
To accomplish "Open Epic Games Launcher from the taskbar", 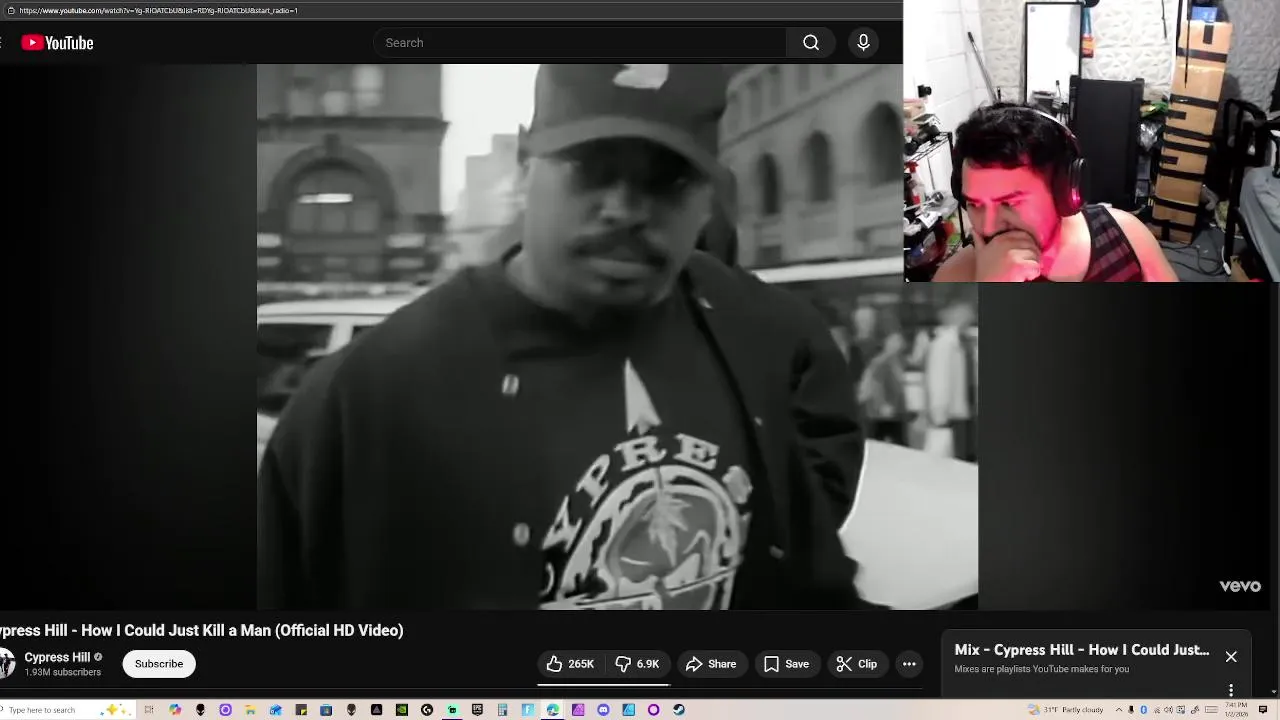I will click(477, 710).
